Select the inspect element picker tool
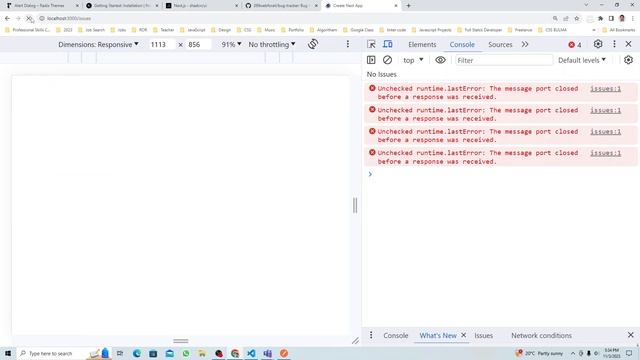The image size is (640, 360). tap(371, 44)
